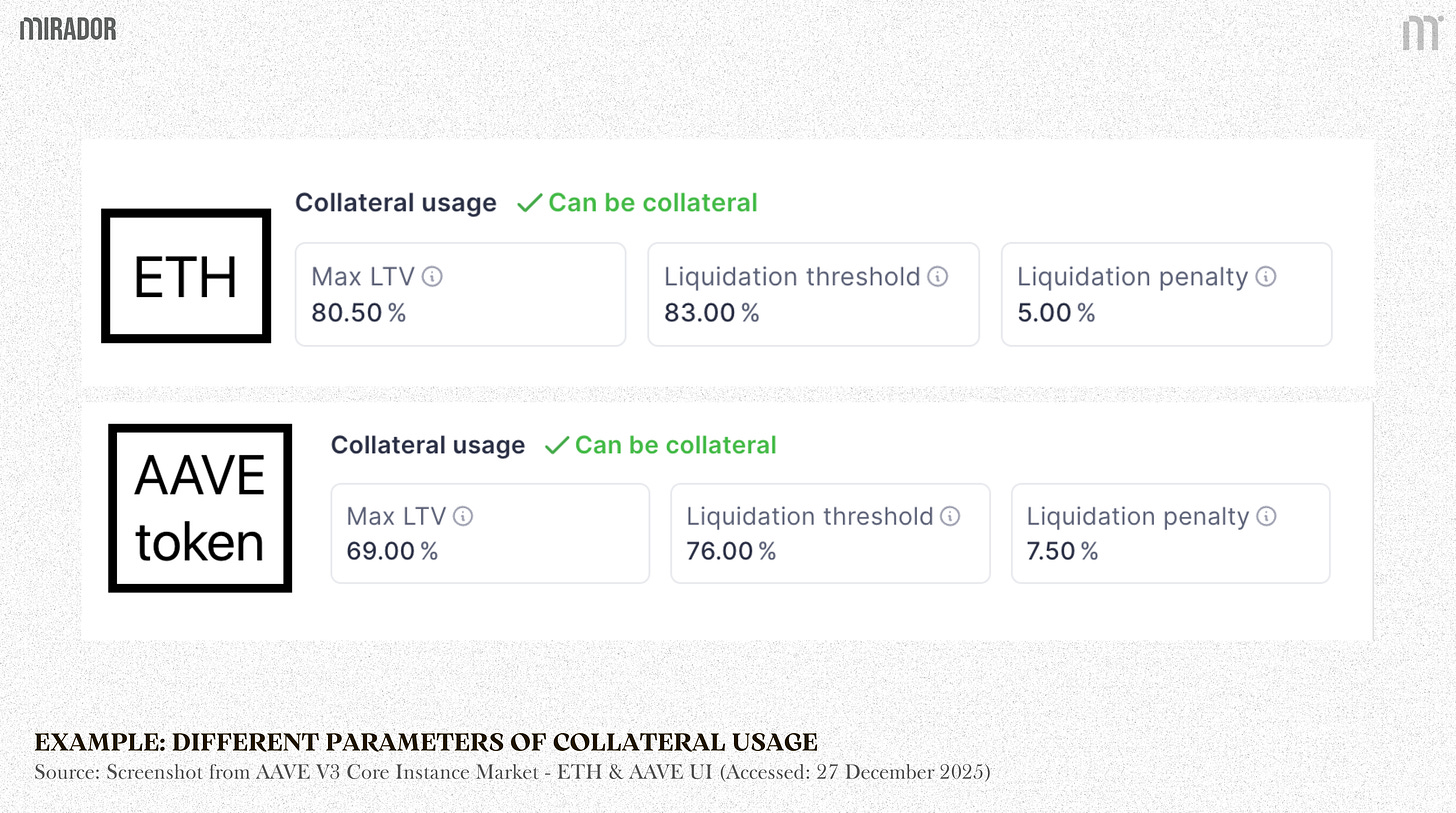The height and width of the screenshot is (813, 1456).
Task: Click the AAVE Max LTV 69.00% card
Action: (x=490, y=534)
